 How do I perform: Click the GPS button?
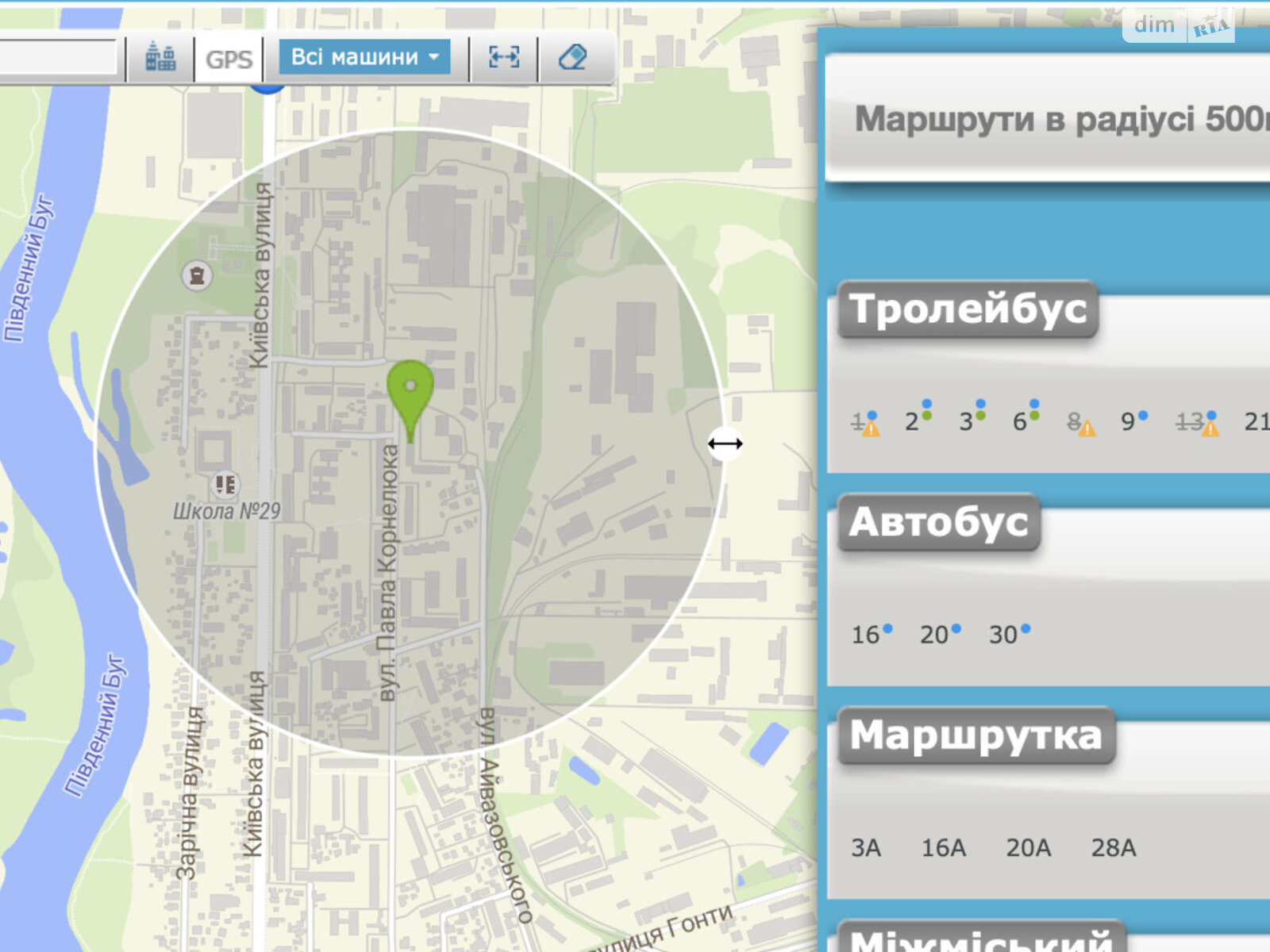pos(228,56)
